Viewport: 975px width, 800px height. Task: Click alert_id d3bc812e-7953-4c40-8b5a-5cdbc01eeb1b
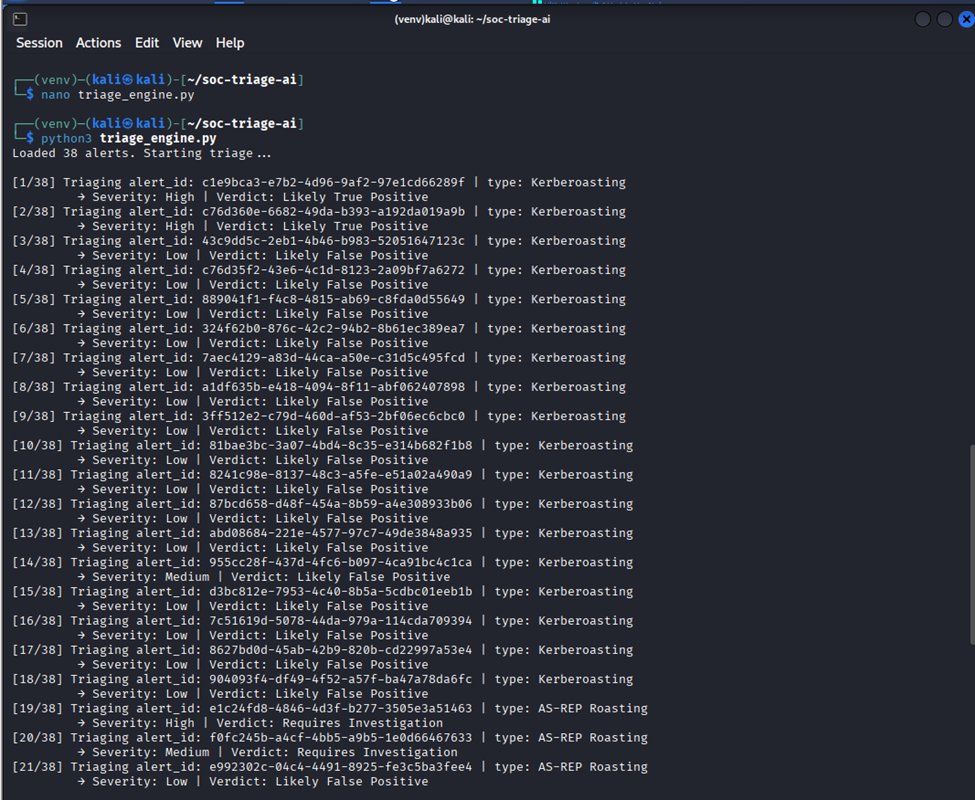tap(340, 591)
